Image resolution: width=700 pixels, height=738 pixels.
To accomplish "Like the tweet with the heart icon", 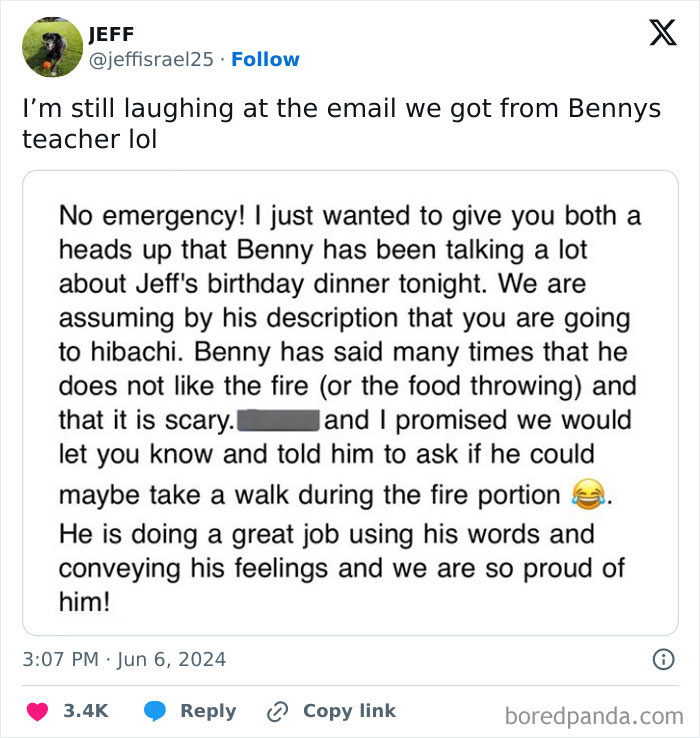I will (38, 711).
